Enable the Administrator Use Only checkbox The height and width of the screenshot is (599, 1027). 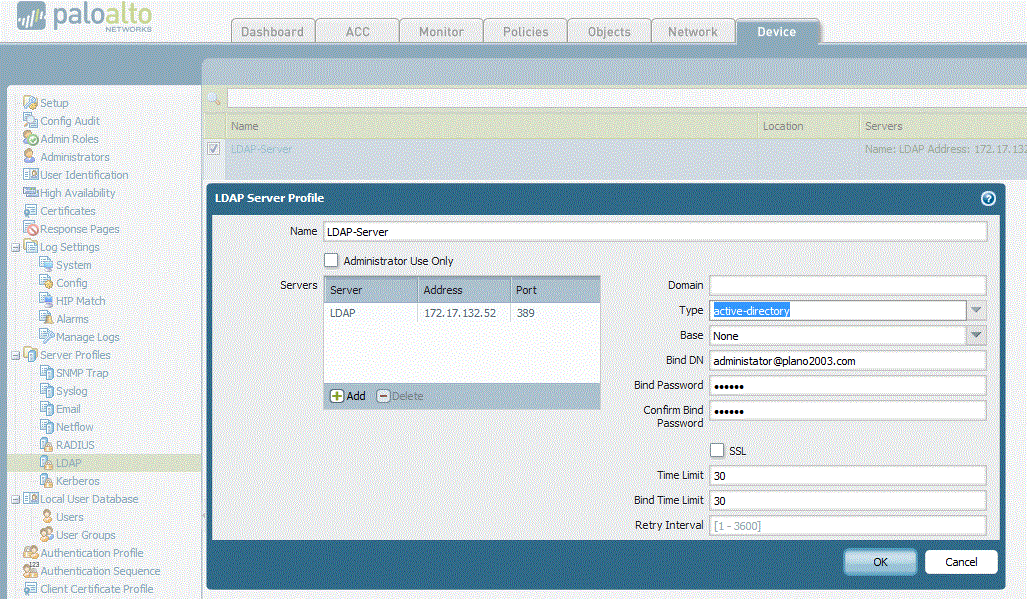331,260
